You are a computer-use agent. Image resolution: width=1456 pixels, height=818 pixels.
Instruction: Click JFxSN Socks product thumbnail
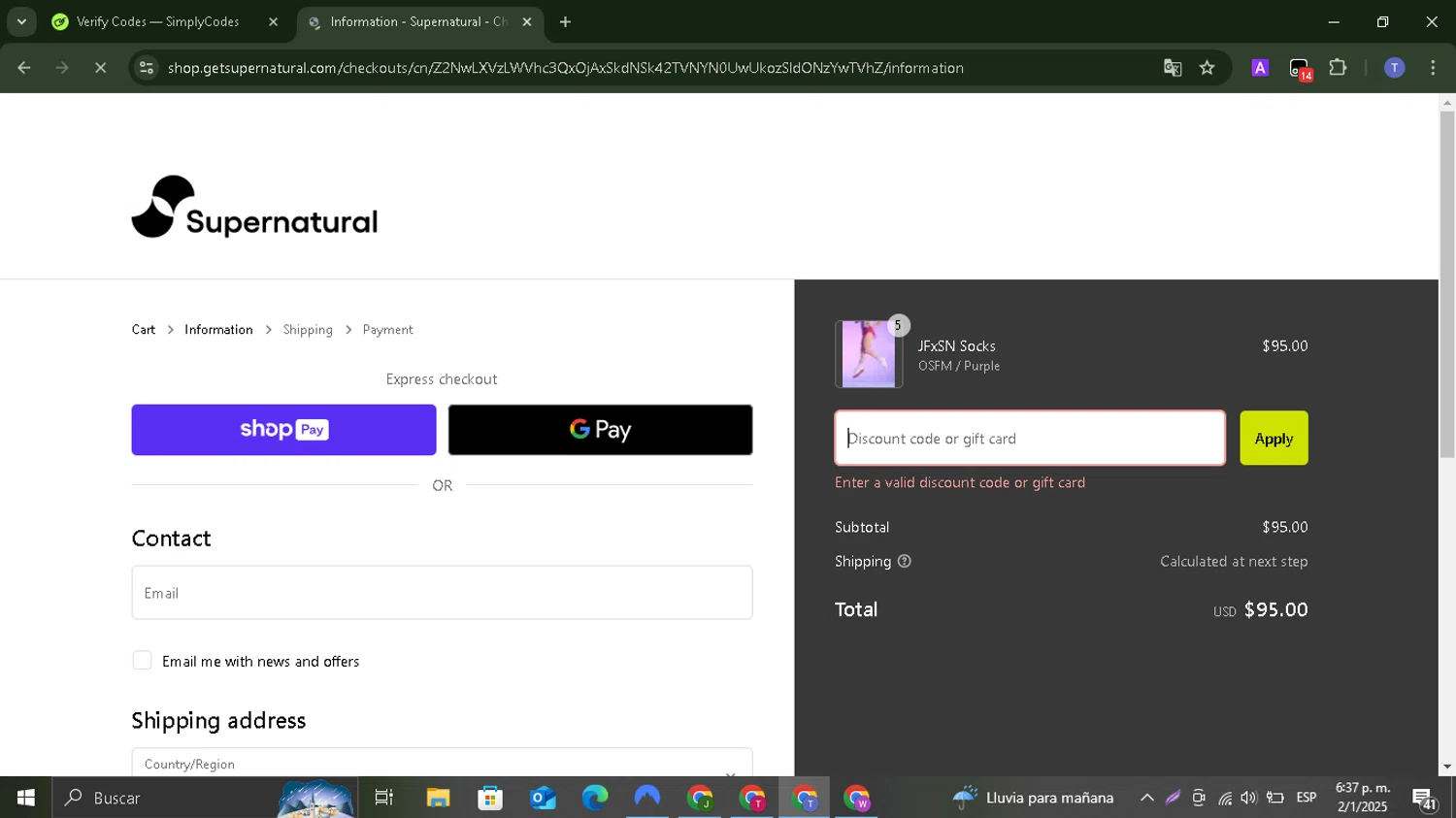click(x=869, y=354)
